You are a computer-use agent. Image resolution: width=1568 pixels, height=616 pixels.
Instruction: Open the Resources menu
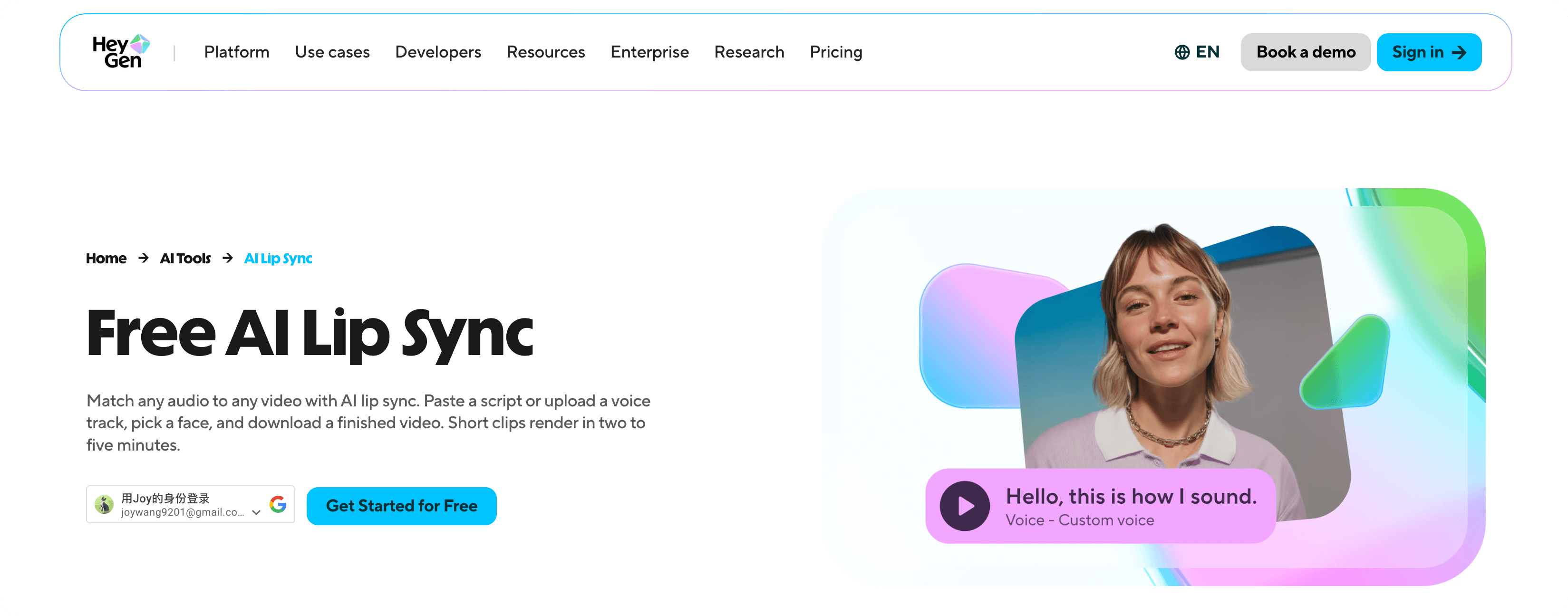tap(546, 52)
